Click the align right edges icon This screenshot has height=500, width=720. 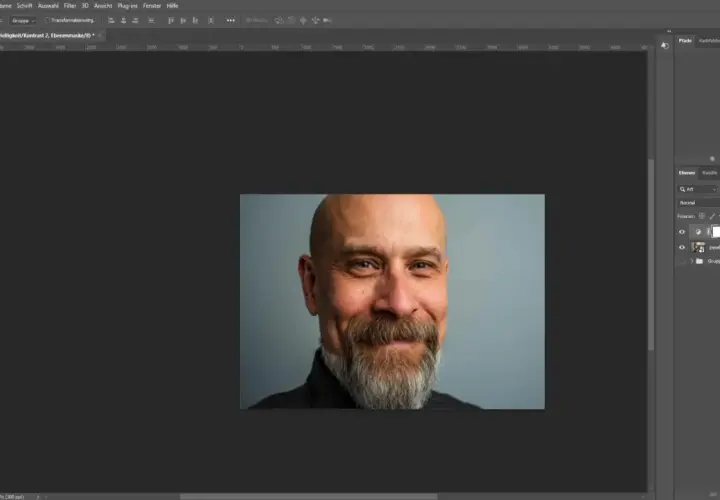tap(135, 20)
